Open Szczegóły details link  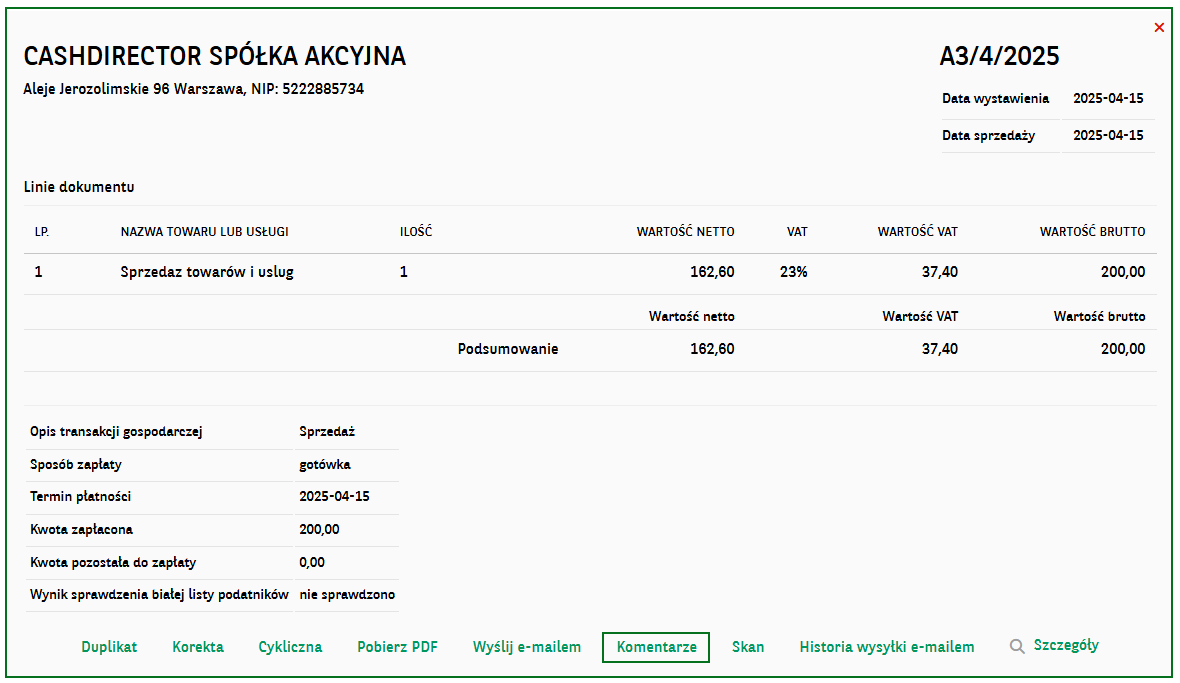[1066, 645]
